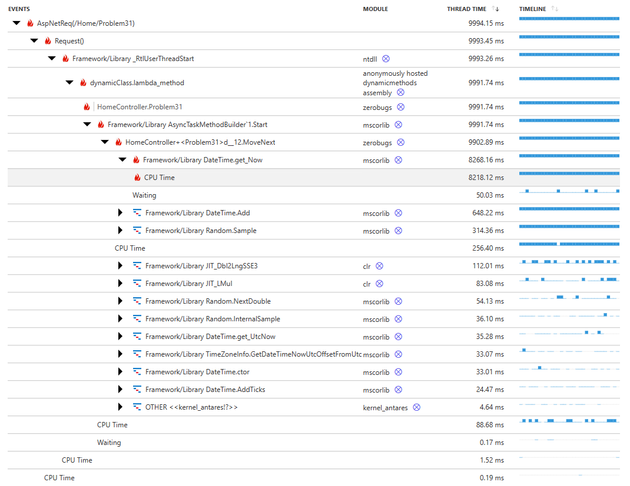Screen dimensions: 630x486
Task: Click flame icon beside HomeController.Problem31
Action: (86, 106)
